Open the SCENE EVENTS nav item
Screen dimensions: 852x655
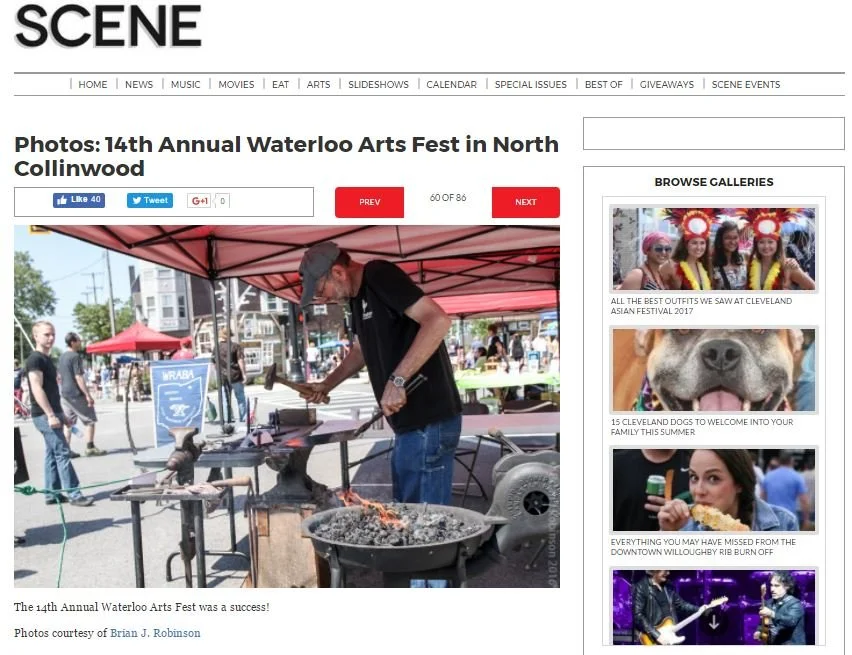(x=746, y=84)
